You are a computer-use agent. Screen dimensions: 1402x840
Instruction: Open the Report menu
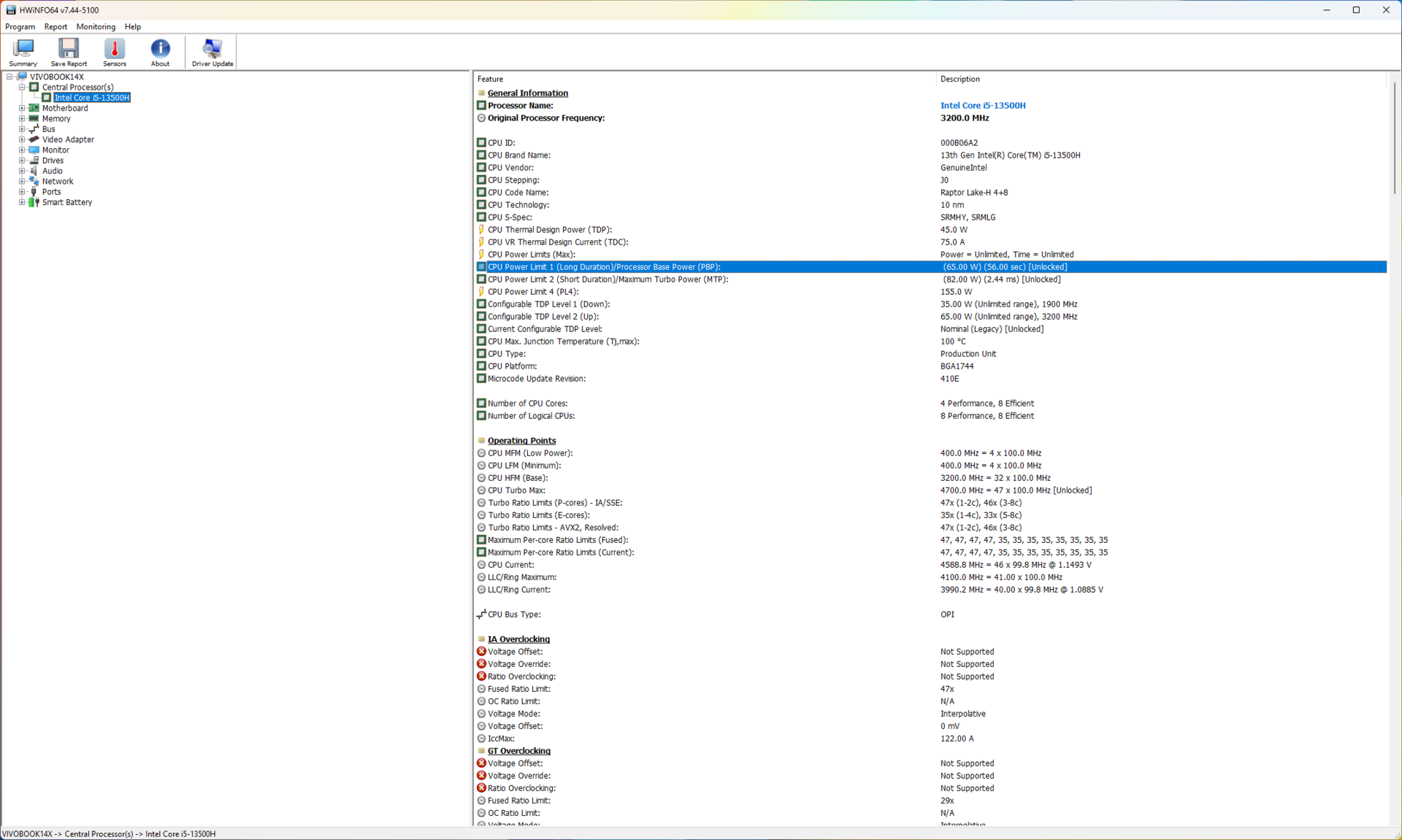[55, 26]
